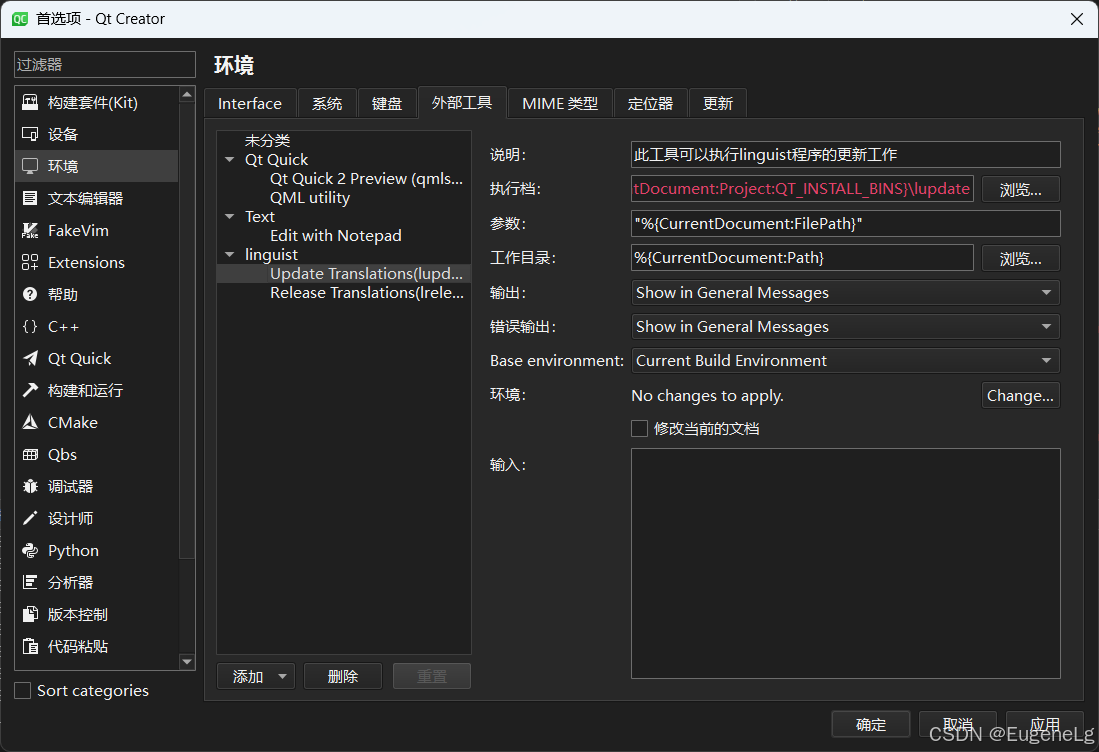This screenshot has height=752, width=1099.
Task: Click the 应用 button
Action: coord(1045,724)
